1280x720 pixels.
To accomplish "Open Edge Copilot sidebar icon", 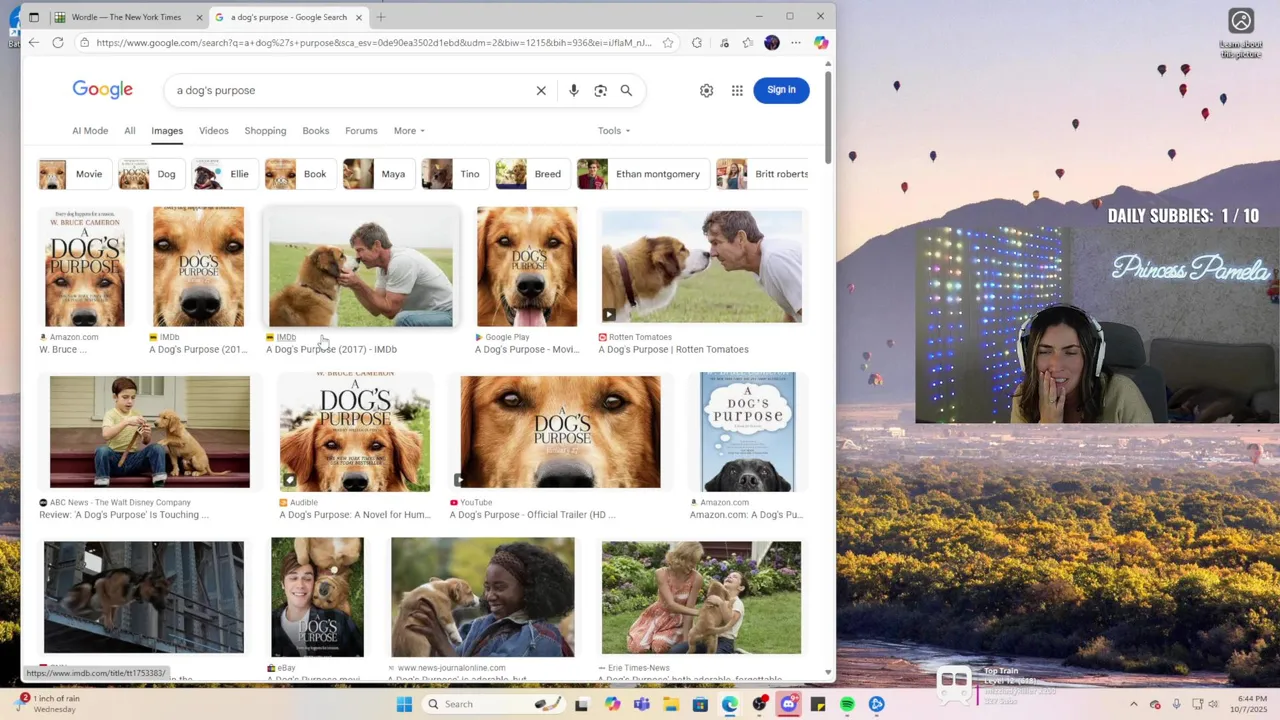I will pos(821,43).
